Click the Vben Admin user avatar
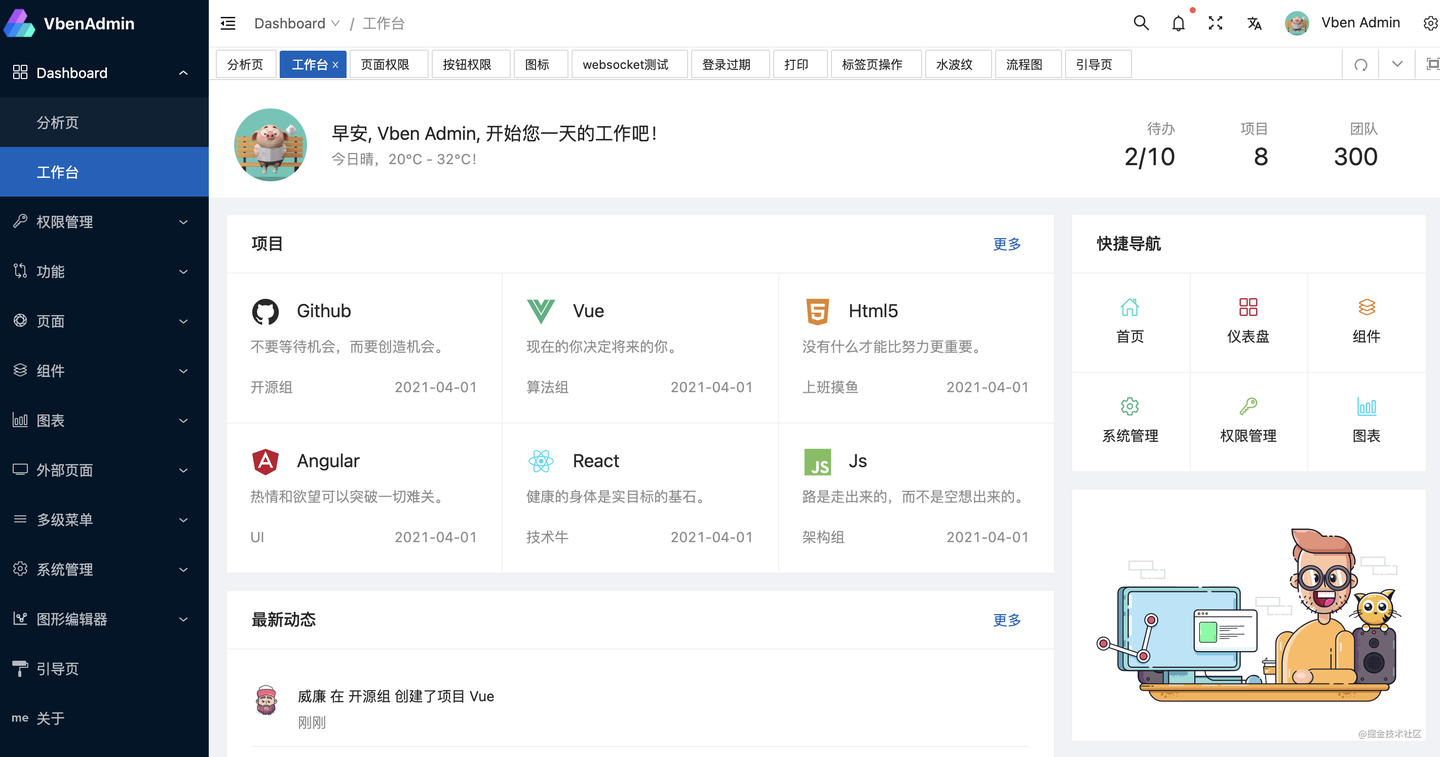The image size is (1440, 757). (1297, 22)
